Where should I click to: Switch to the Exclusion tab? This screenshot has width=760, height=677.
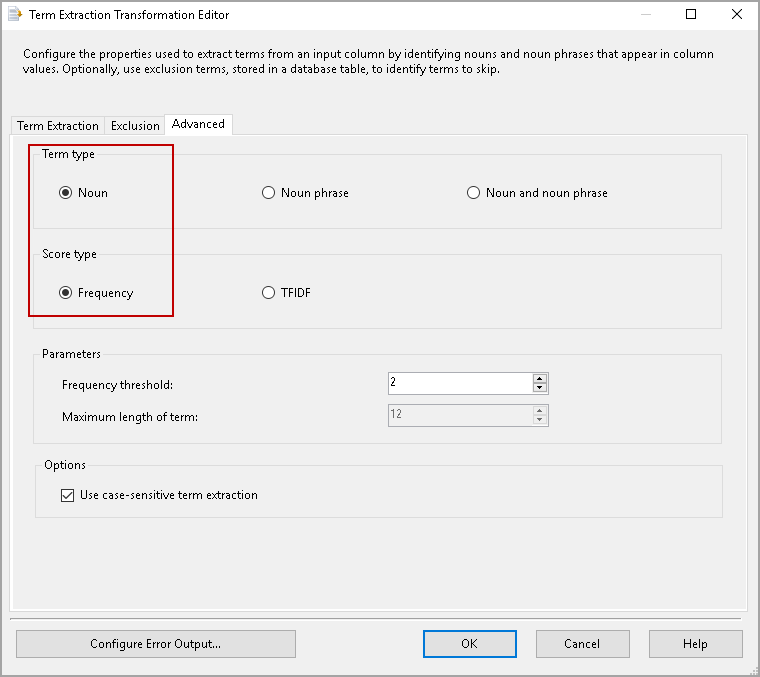pos(135,126)
